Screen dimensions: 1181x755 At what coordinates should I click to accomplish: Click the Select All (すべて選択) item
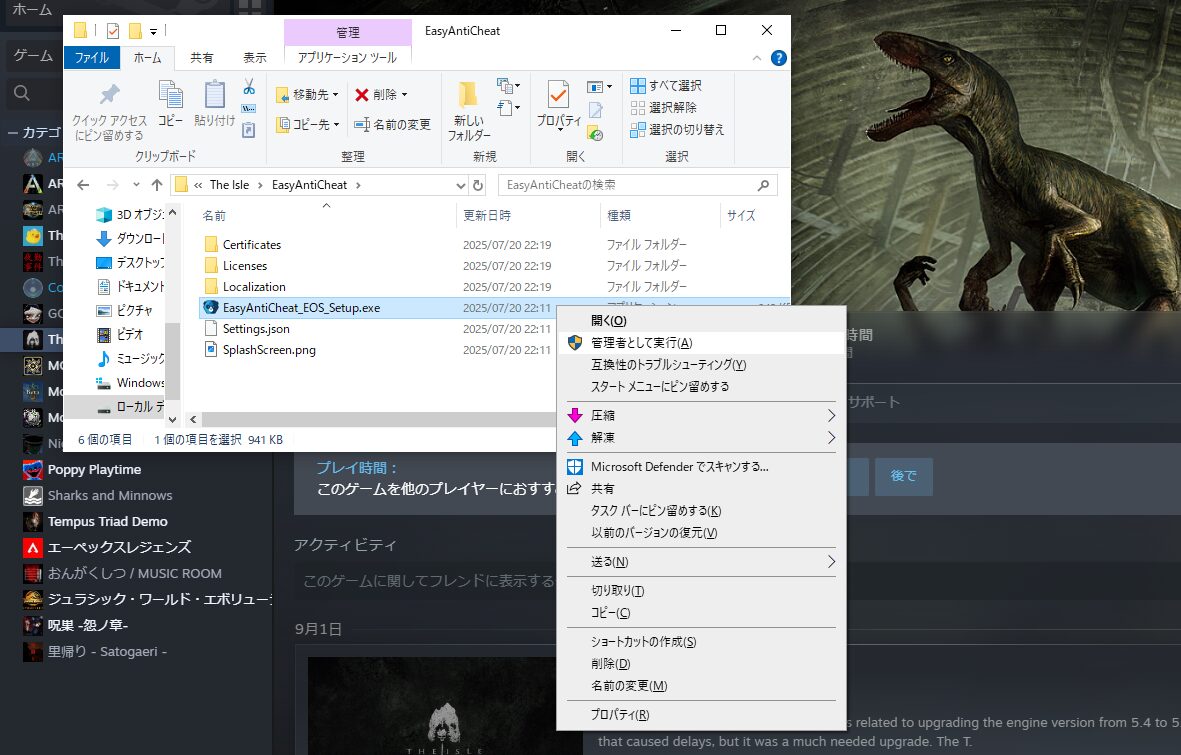(x=666, y=85)
